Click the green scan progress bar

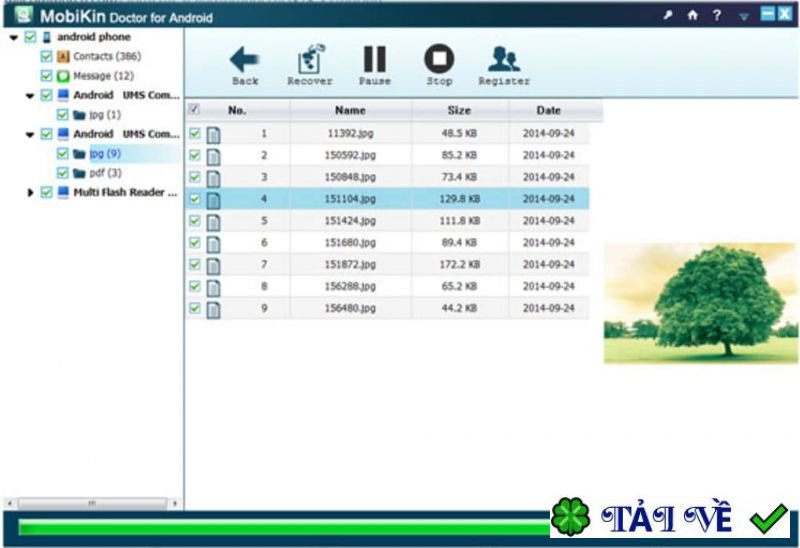[x=284, y=528]
